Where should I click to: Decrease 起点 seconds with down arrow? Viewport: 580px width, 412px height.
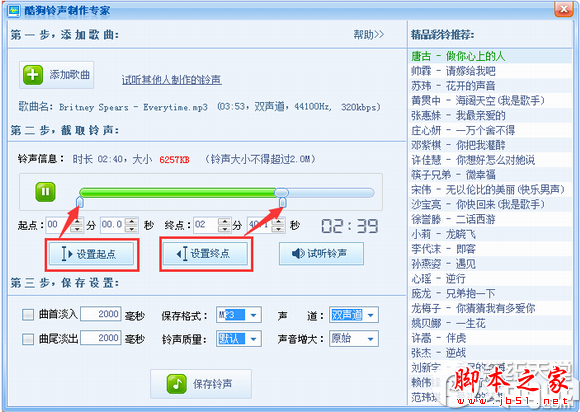pyautogui.click(x=132, y=229)
